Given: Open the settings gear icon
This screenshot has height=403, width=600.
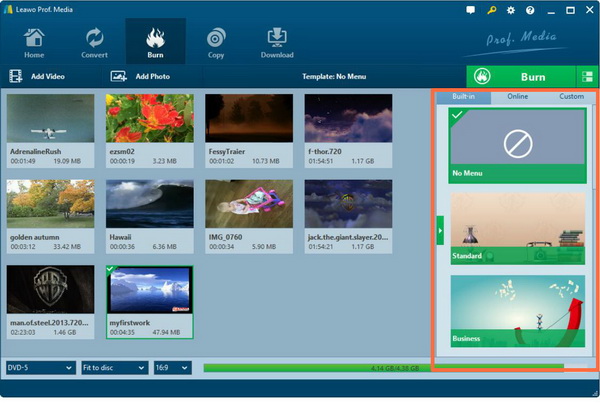Looking at the screenshot, I should click(x=510, y=10).
